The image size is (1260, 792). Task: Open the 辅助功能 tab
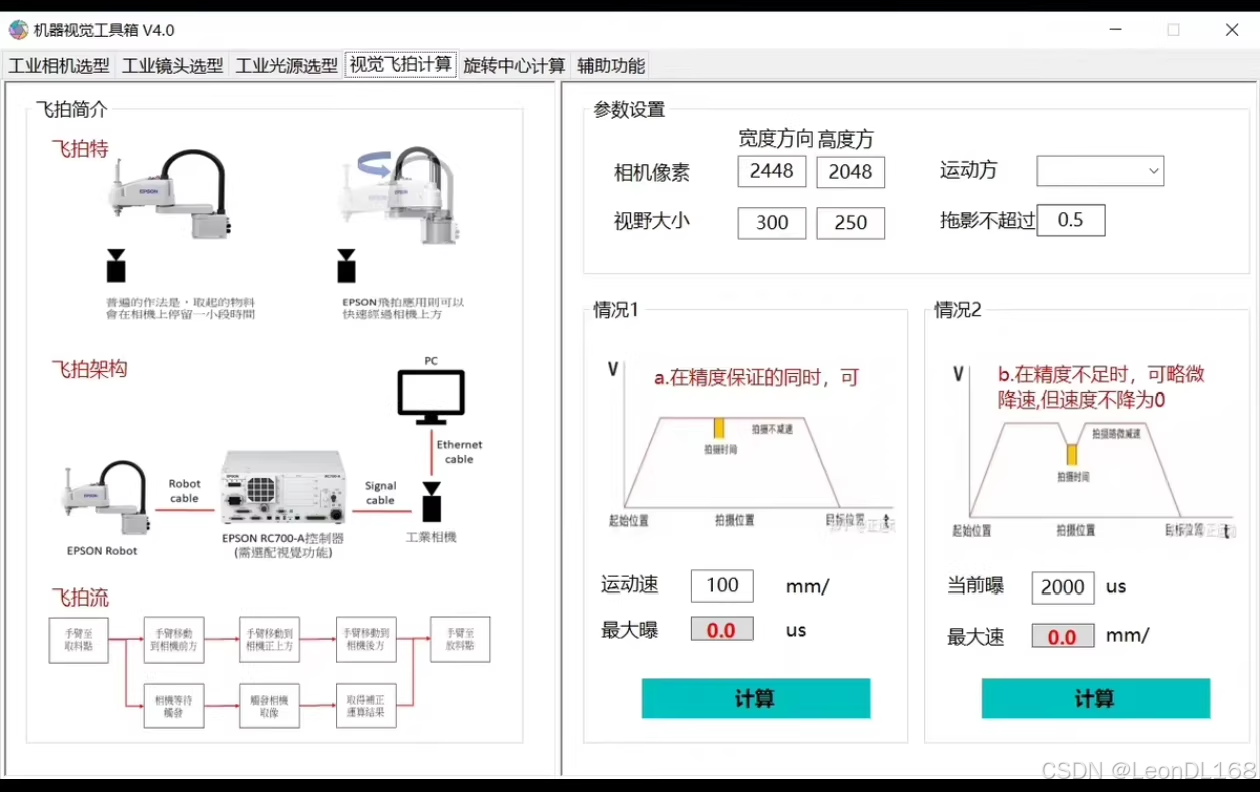pos(609,64)
